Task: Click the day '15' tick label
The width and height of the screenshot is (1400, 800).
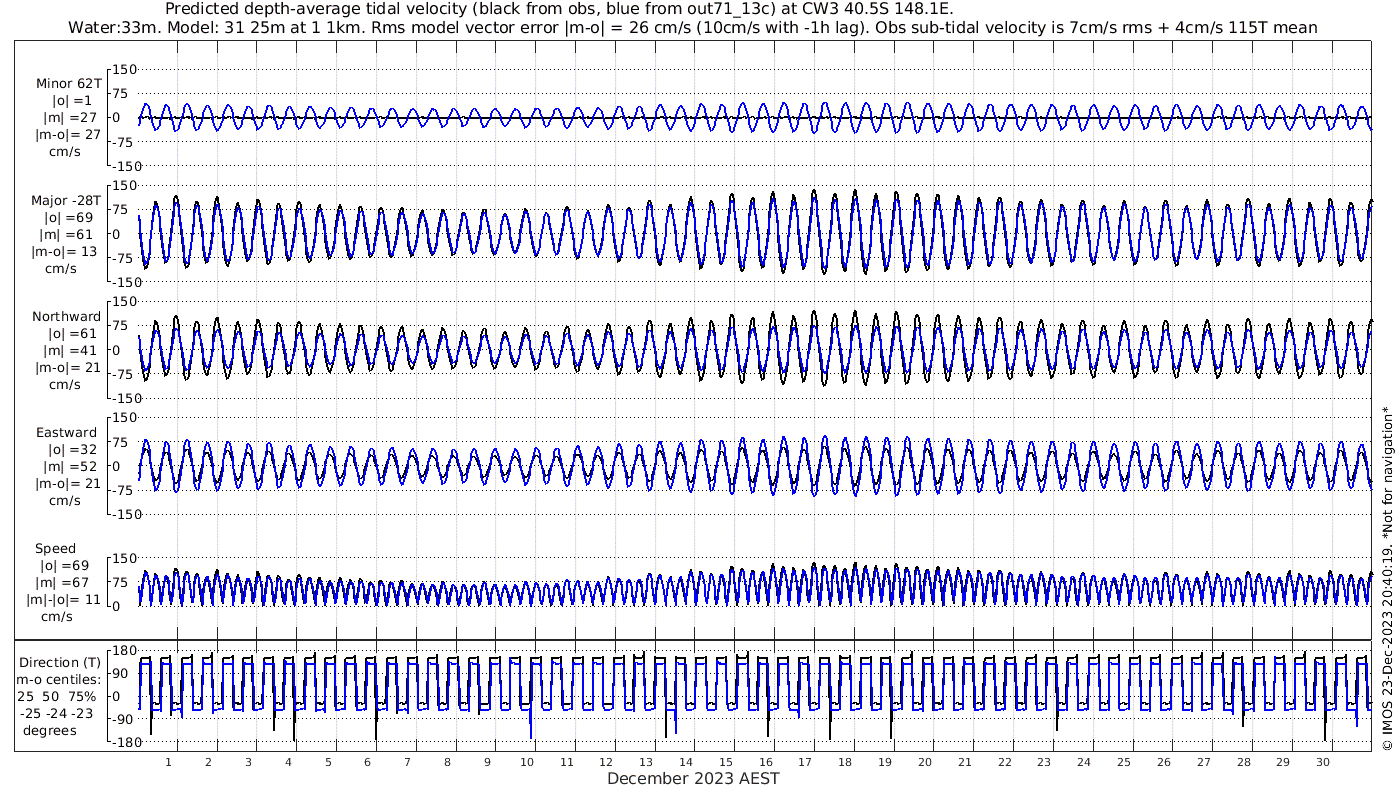Action: 726,762
